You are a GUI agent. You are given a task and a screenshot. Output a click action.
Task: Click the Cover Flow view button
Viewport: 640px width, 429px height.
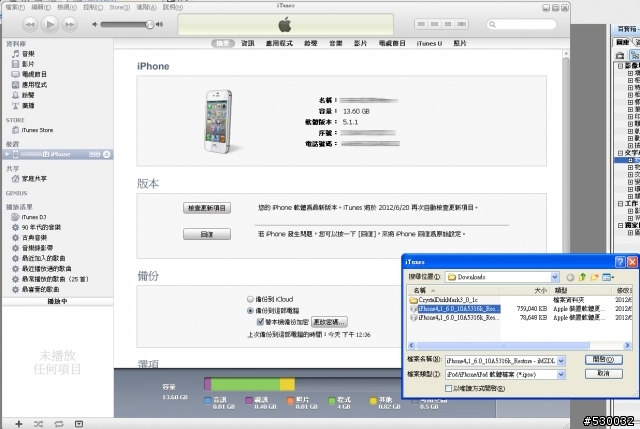462,24
